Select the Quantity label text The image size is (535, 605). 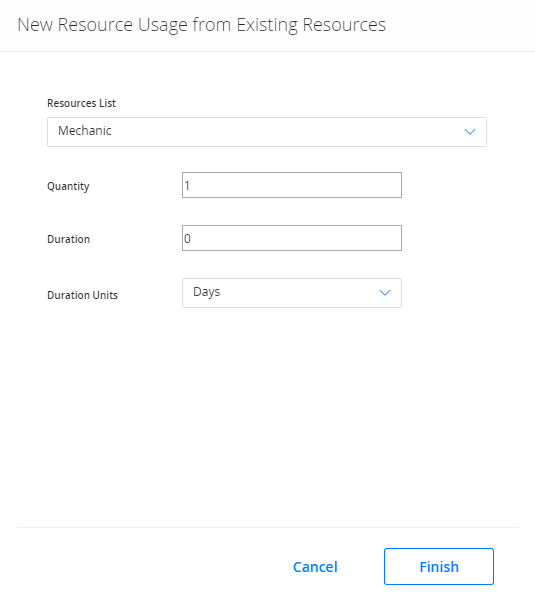[x=68, y=186]
